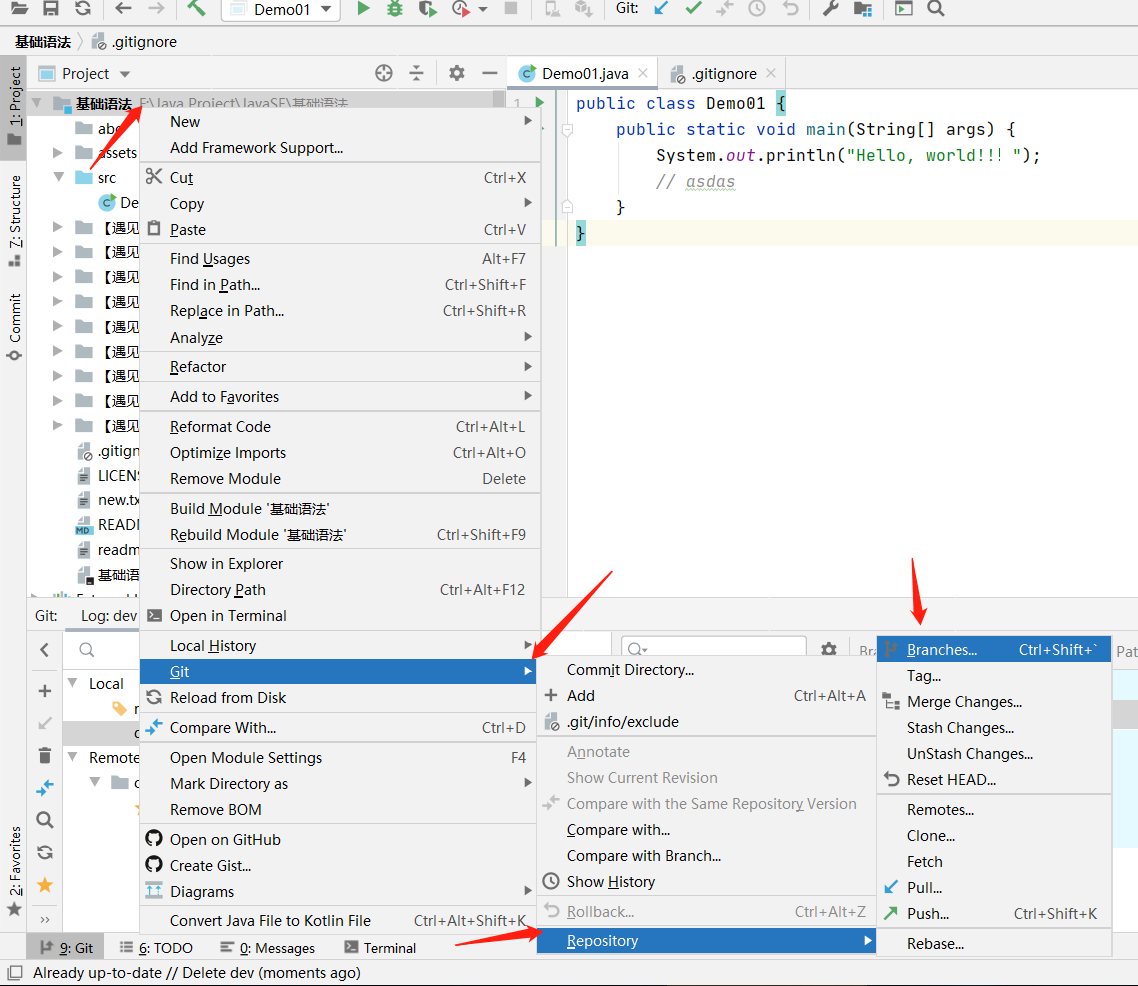Click the Git log settings gear icon
Image resolution: width=1138 pixels, height=986 pixels.
pyautogui.click(x=829, y=649)
